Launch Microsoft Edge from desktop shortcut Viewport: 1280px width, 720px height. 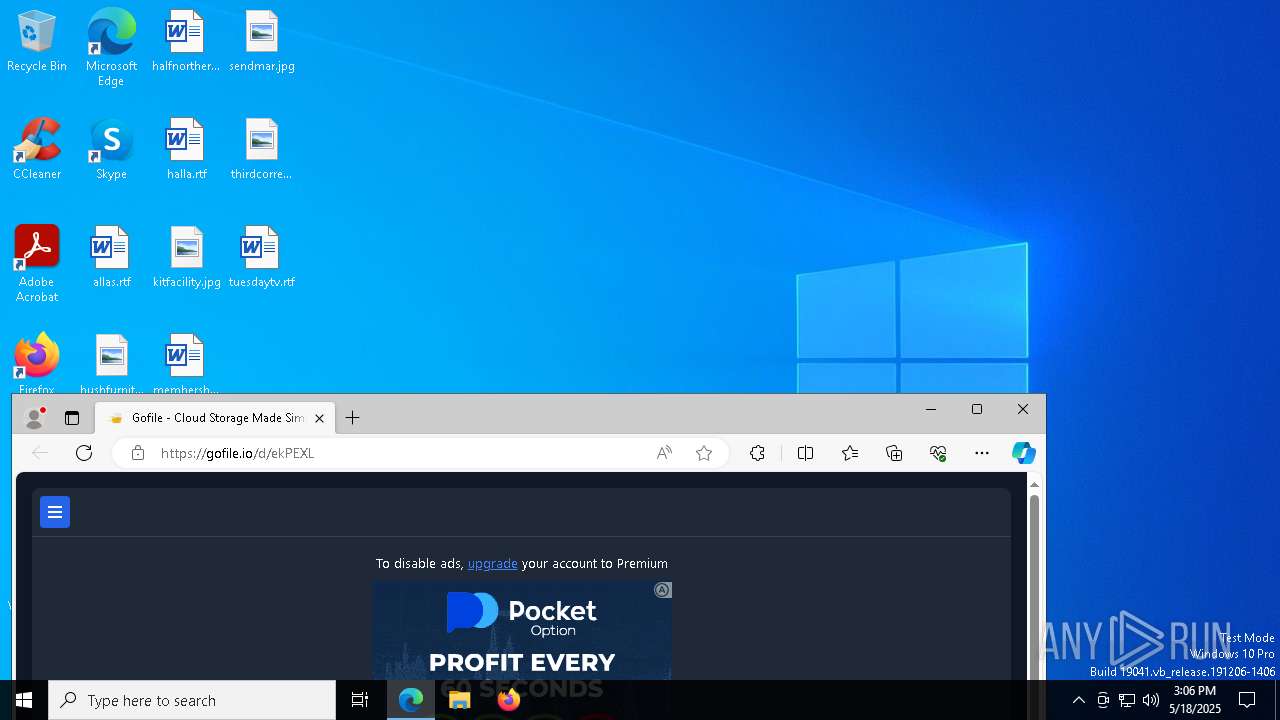click(111, 47)
